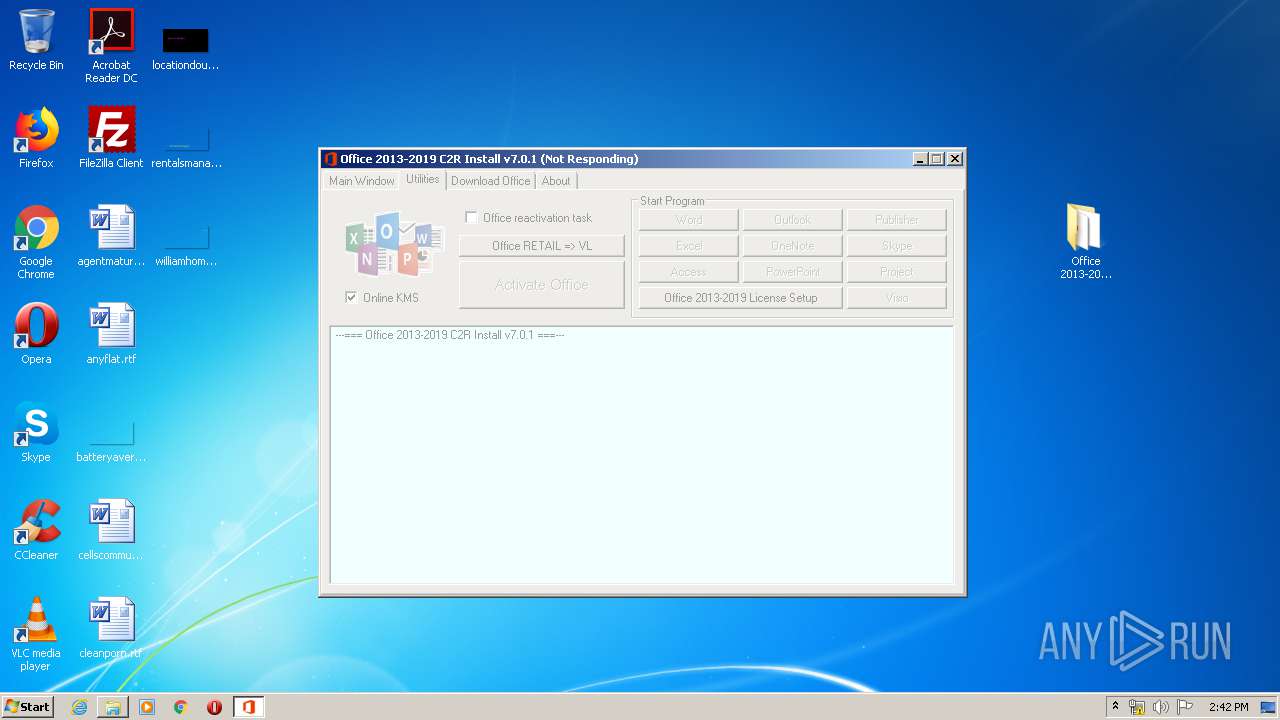Start Excel program button

[688, 246]
